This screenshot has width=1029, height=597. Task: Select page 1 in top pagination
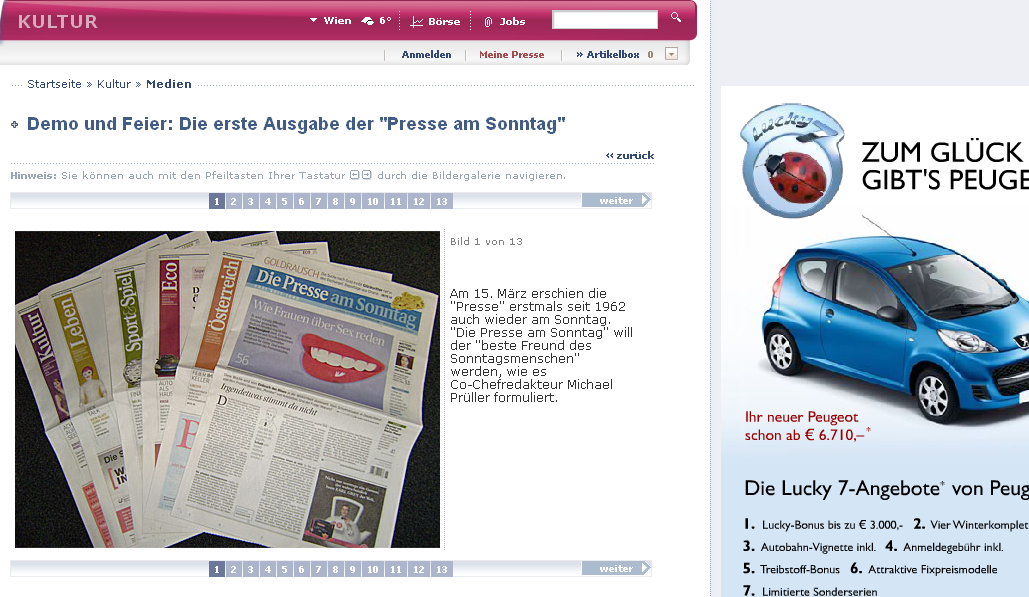(x=217, y=201)
